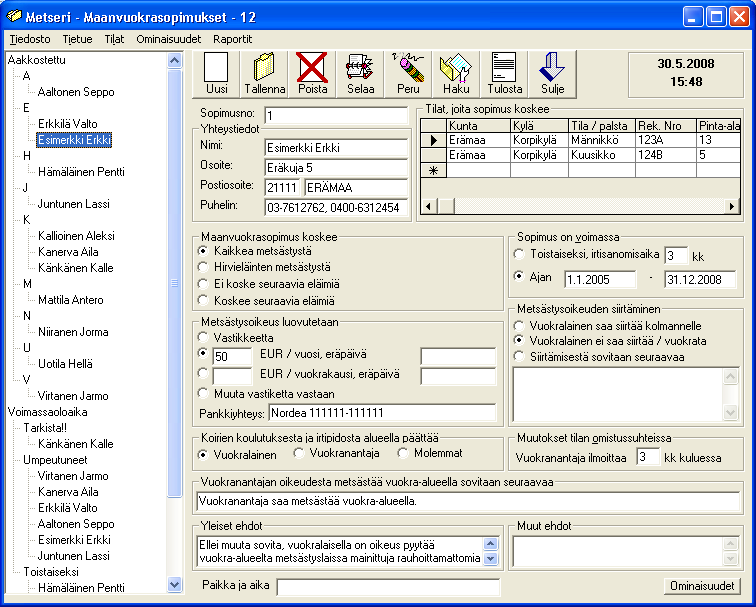Open the Haku search icon

coord(456,73)
